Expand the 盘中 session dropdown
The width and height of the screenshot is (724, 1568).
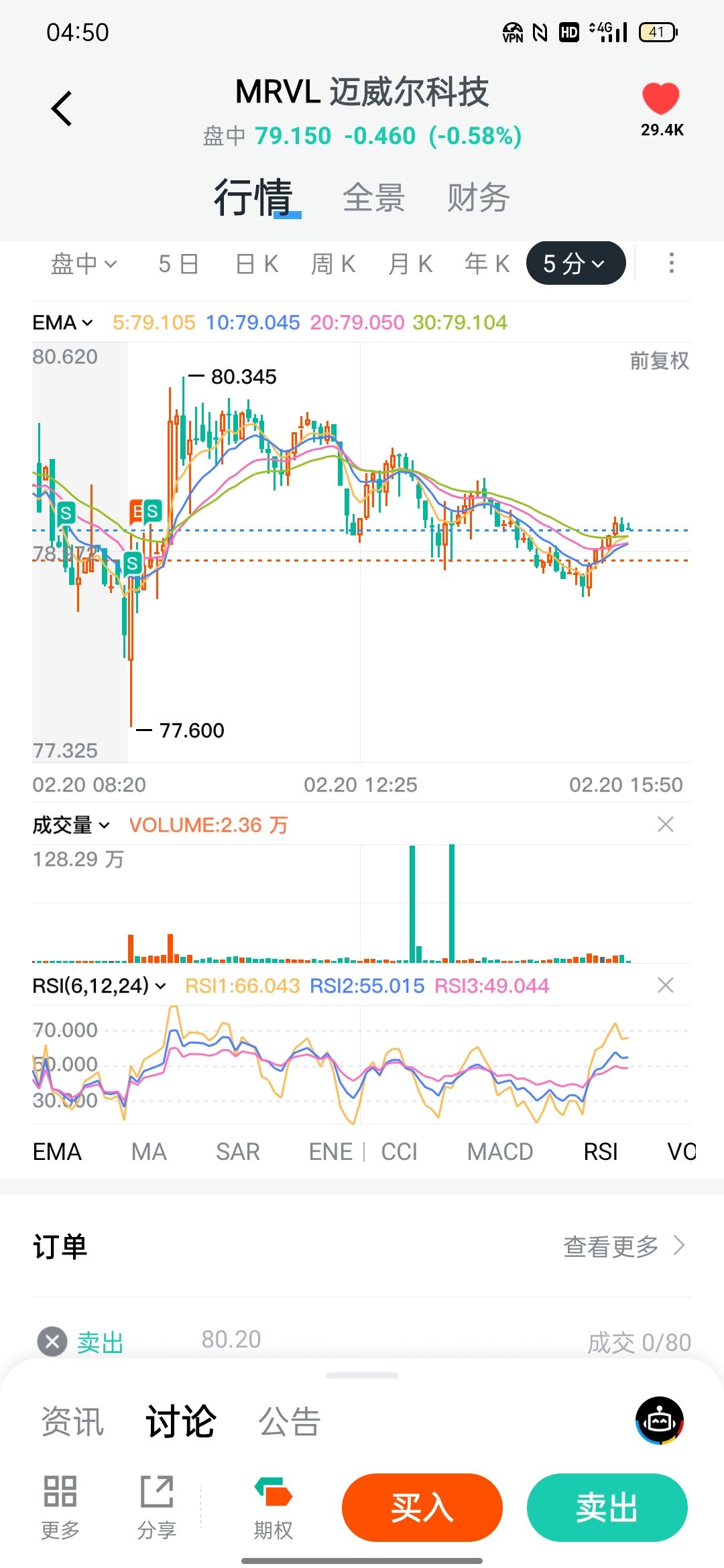pyautogui.click(x=84, y=264)
